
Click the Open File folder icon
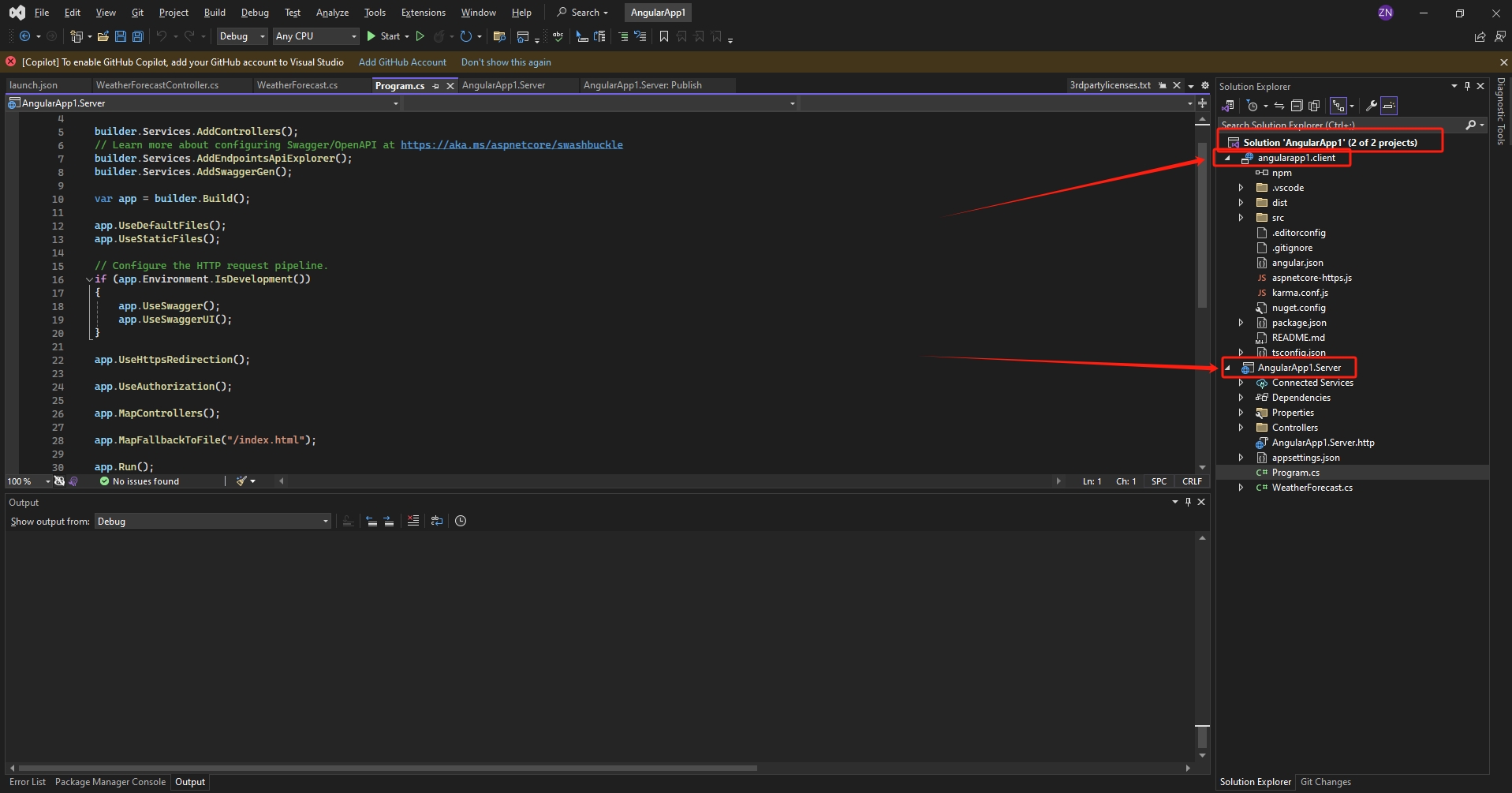click(103, 36)
